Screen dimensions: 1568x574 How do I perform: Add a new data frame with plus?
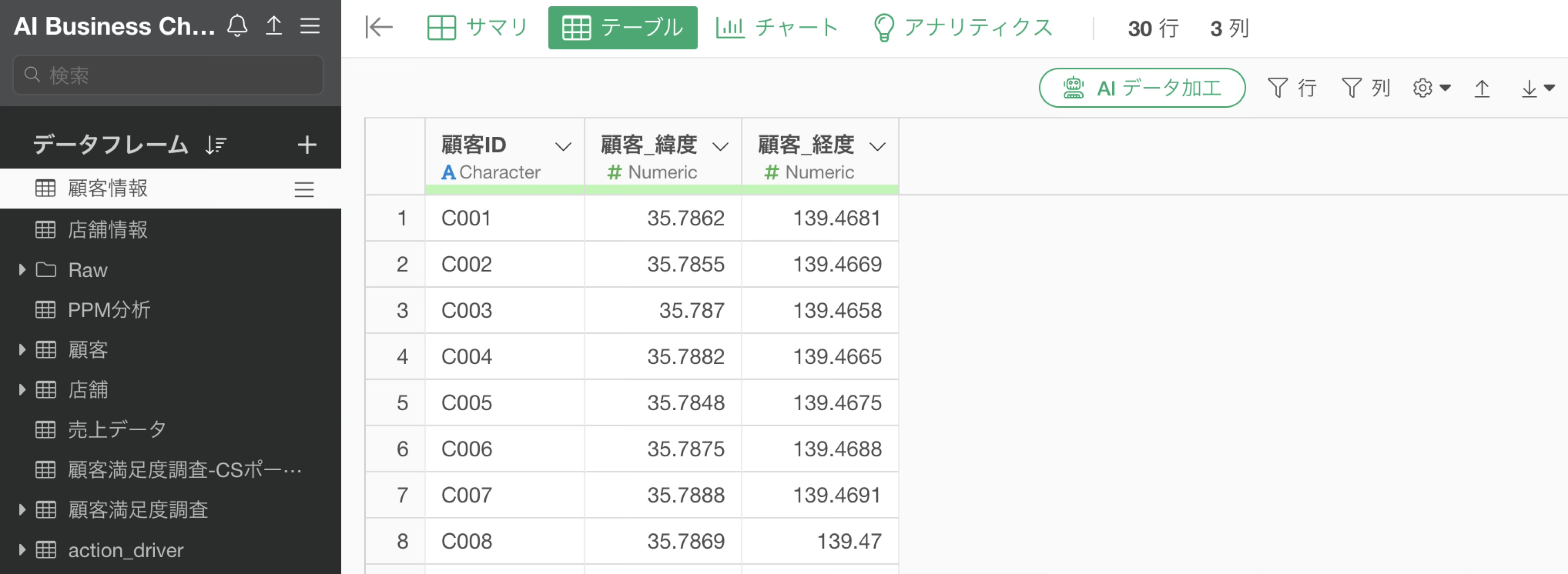(307, 145)
